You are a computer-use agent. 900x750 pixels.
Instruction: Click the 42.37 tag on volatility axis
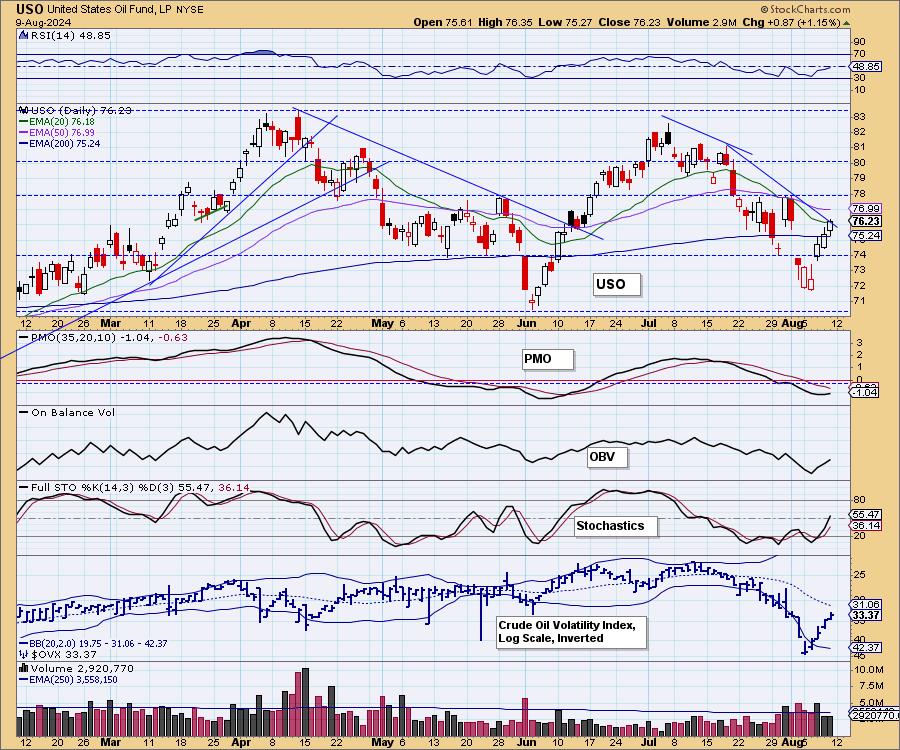pos(866,647)
